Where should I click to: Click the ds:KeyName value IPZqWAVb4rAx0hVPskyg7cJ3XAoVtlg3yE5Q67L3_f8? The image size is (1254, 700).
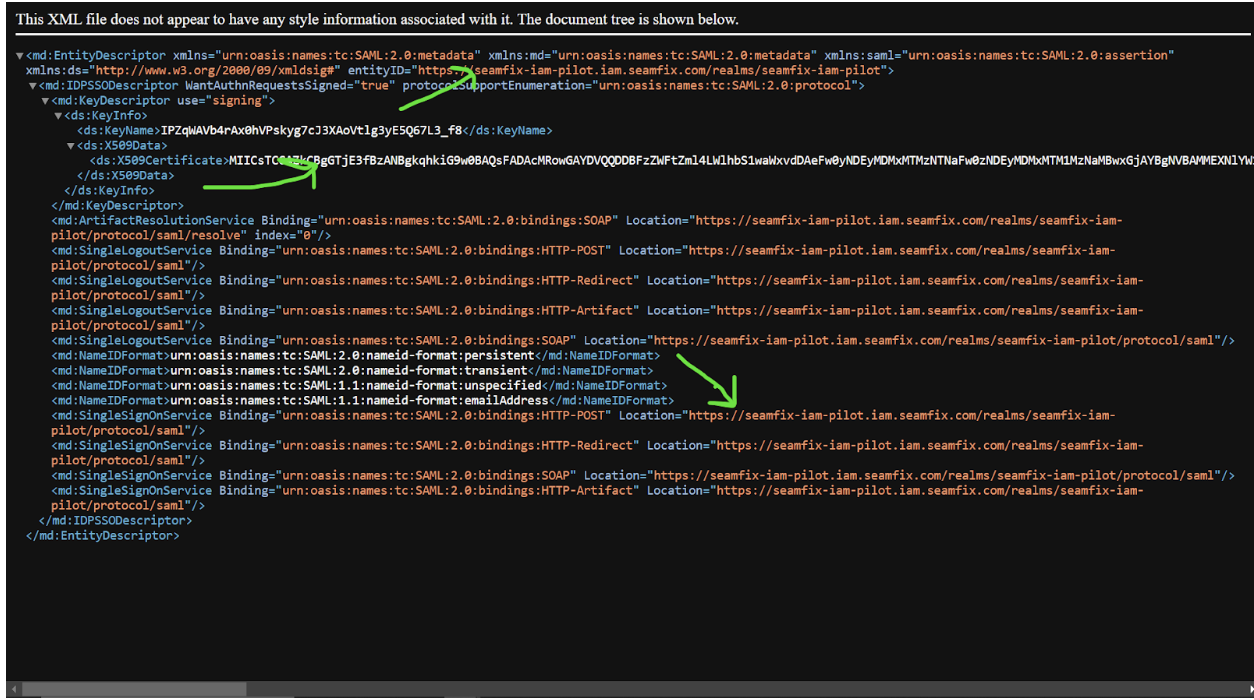pyautogui.click(x=311, y=130)
